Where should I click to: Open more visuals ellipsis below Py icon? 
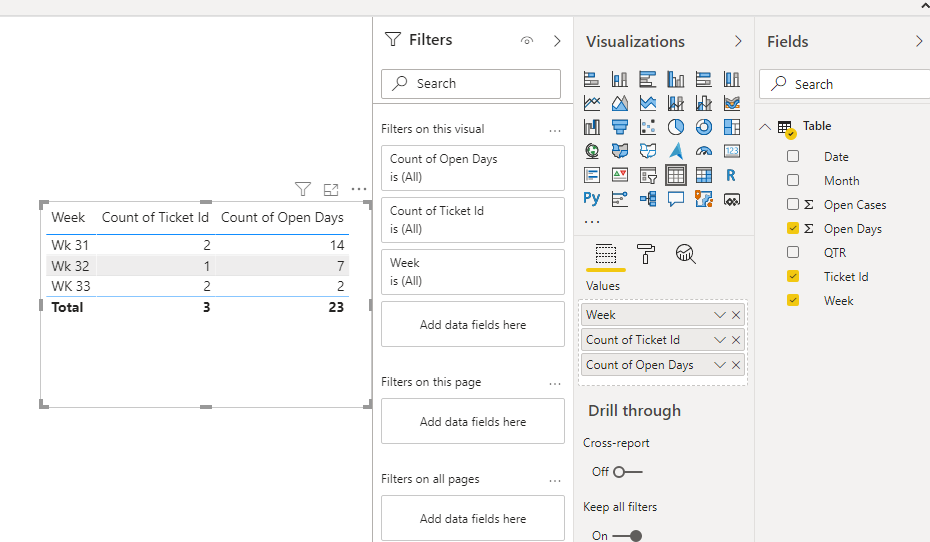pos(592,222)
